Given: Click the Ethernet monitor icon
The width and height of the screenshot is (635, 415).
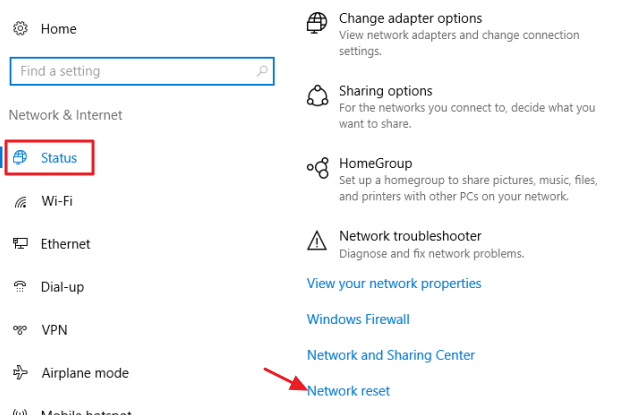Looking at the screenshot, I should [20, 244].
